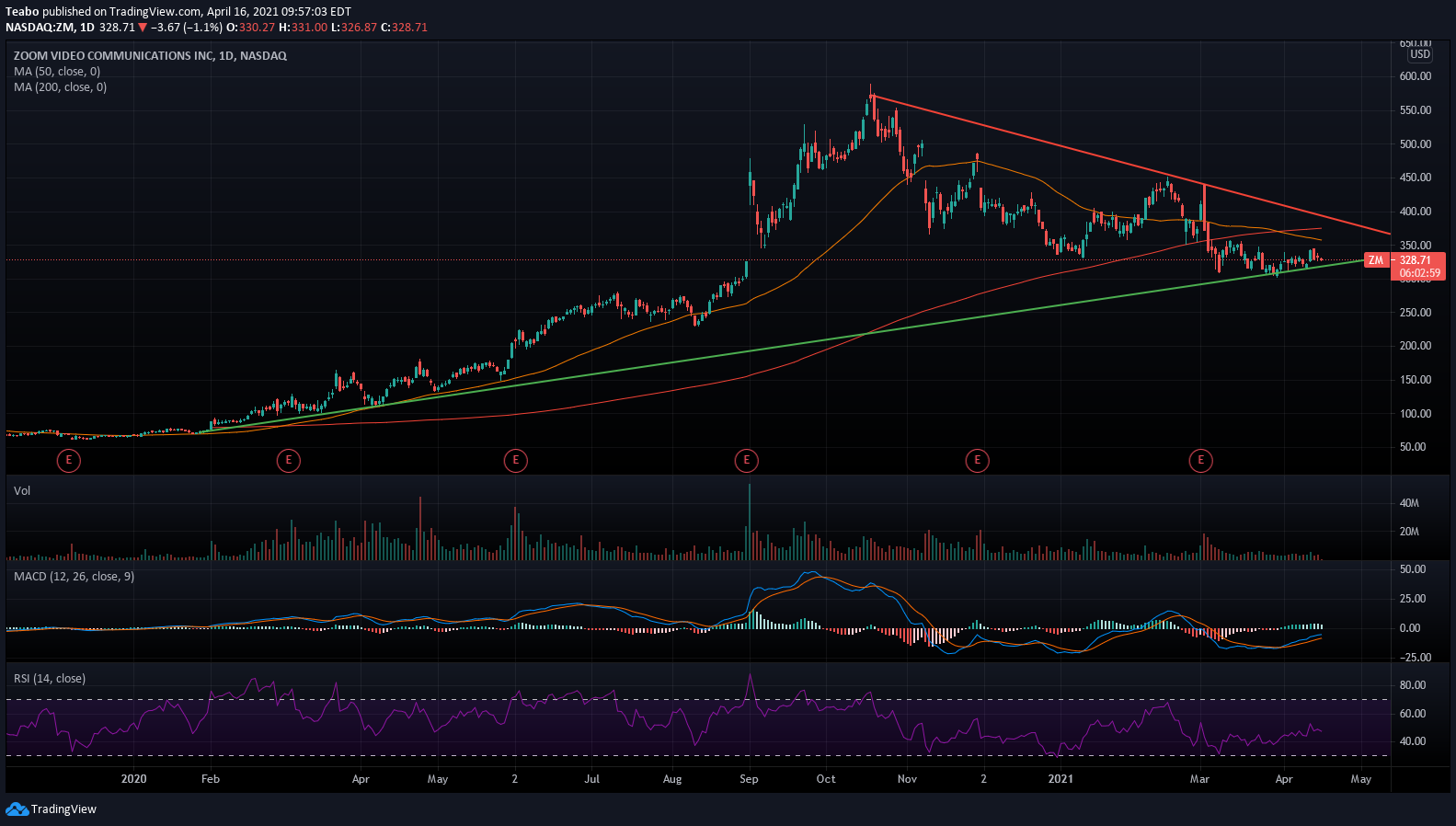Click the 250.00 price axis label
Viewport: 1456px width, 826px height.
coord(1416,313)
